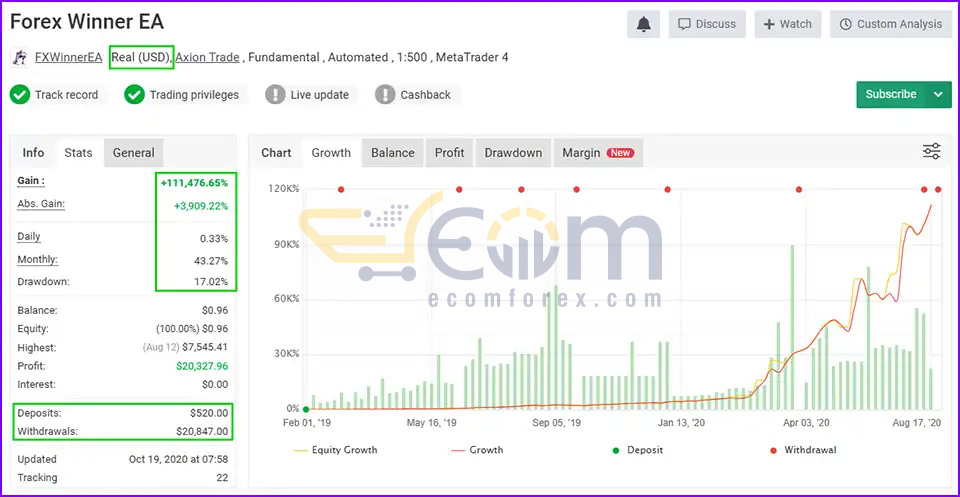Image resolution: width=960 pixels, height=497 pixels.
Task: Click gain value +111,476.65%
Action: [x=195, y=182]
